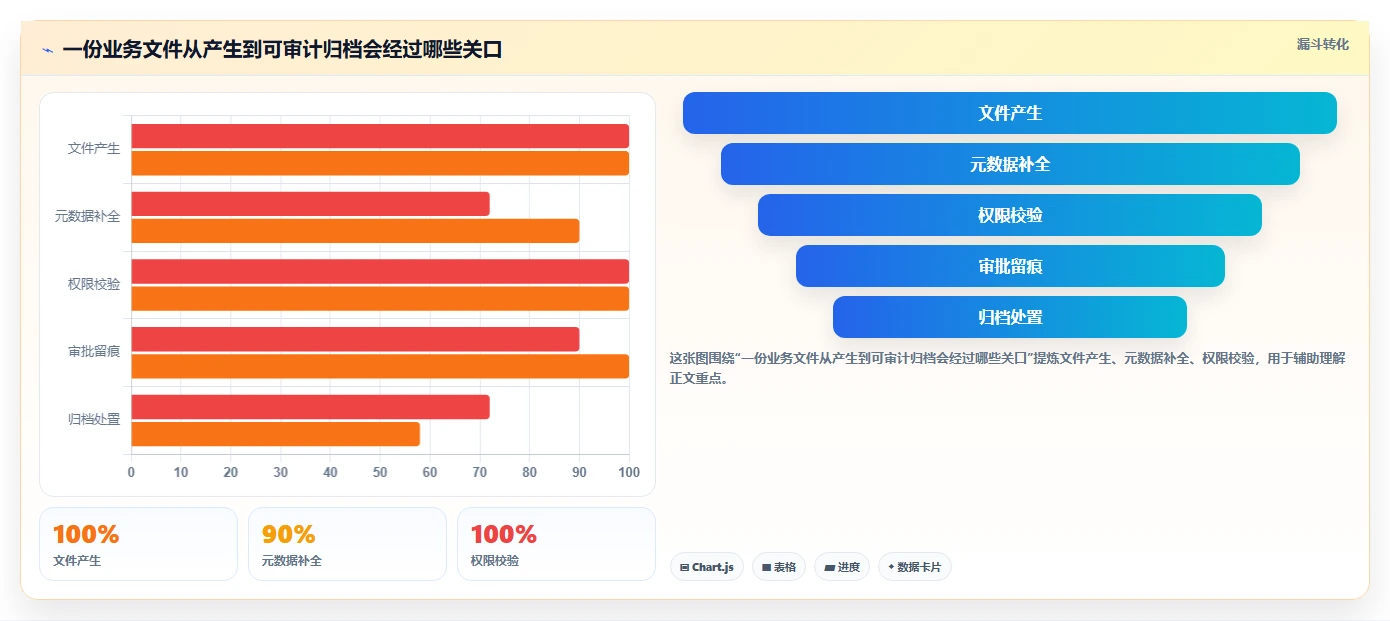Open the 90% 元数据补全 data card
This screenshot has height=621, width=1390.
tap(347, 544)
